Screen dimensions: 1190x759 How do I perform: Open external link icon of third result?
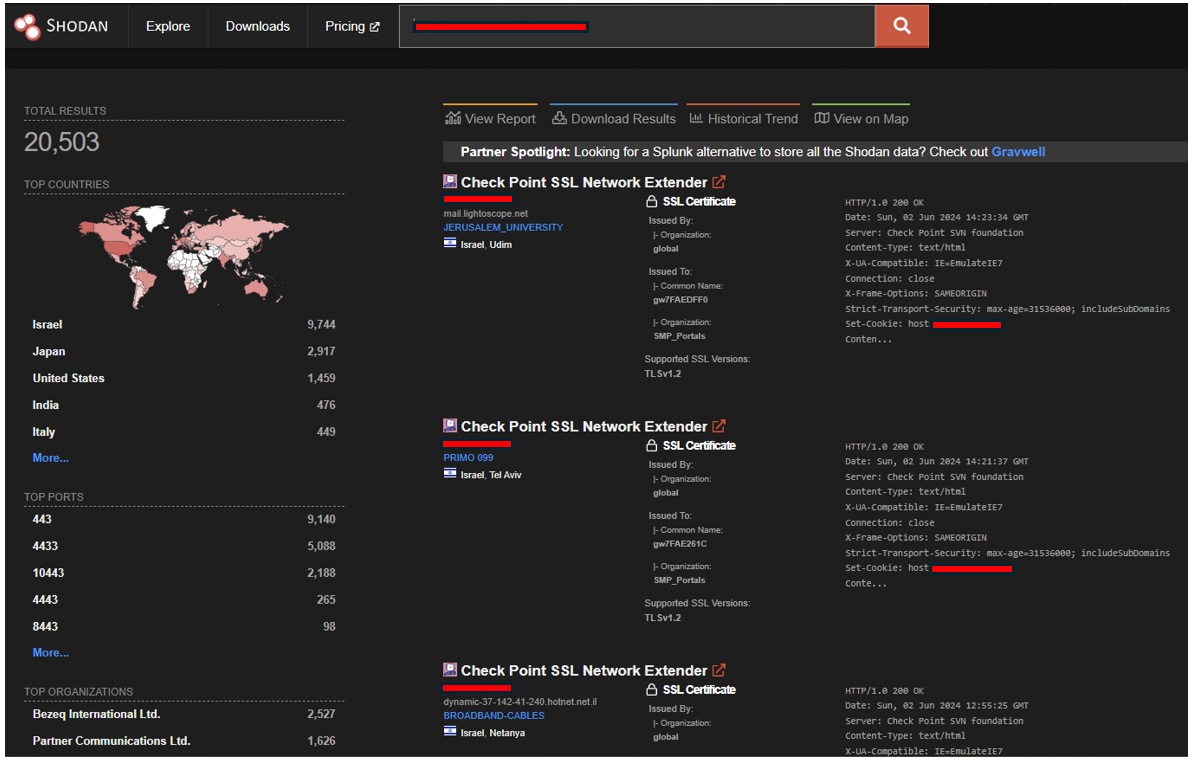point(719,670)
